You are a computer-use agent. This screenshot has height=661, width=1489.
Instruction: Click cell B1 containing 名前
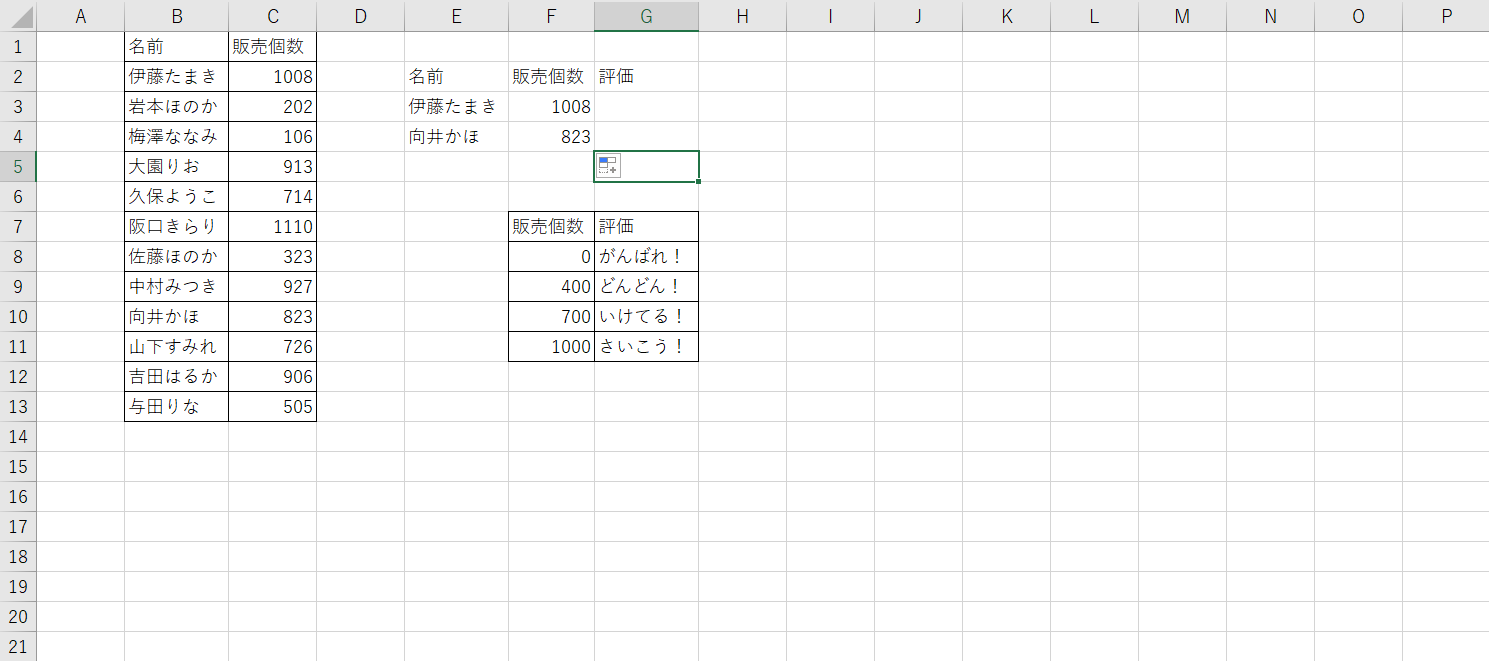[x=177, y=47]
